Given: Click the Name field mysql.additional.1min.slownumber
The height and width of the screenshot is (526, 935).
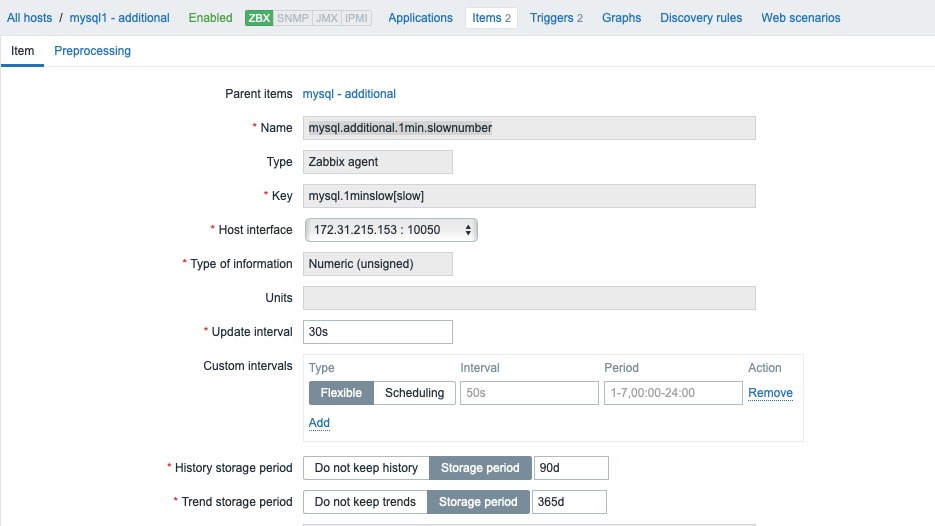Looking at the screenshot, I should (529, 128).
